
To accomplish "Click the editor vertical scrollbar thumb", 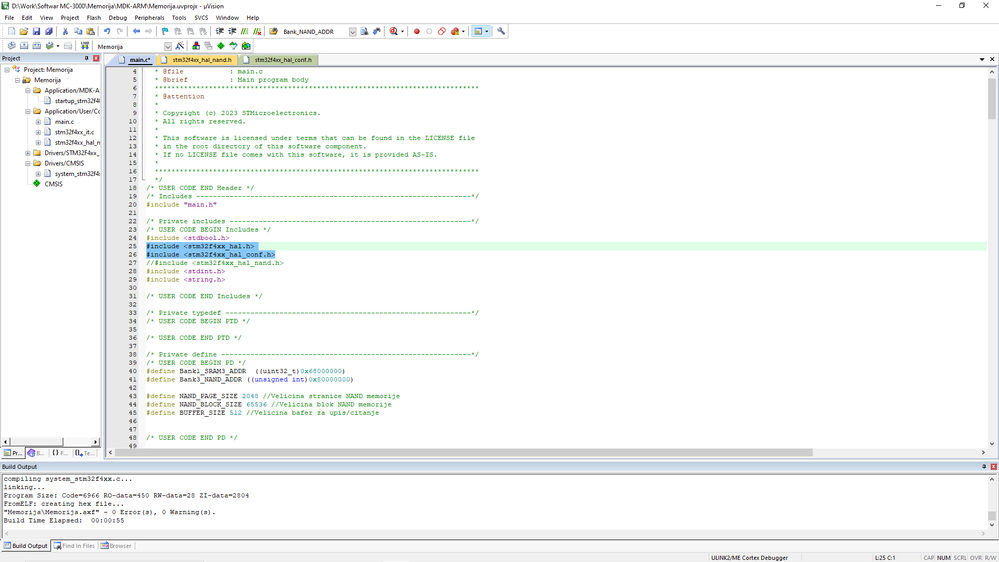I will pyautogui.click(x=992, y=98).
